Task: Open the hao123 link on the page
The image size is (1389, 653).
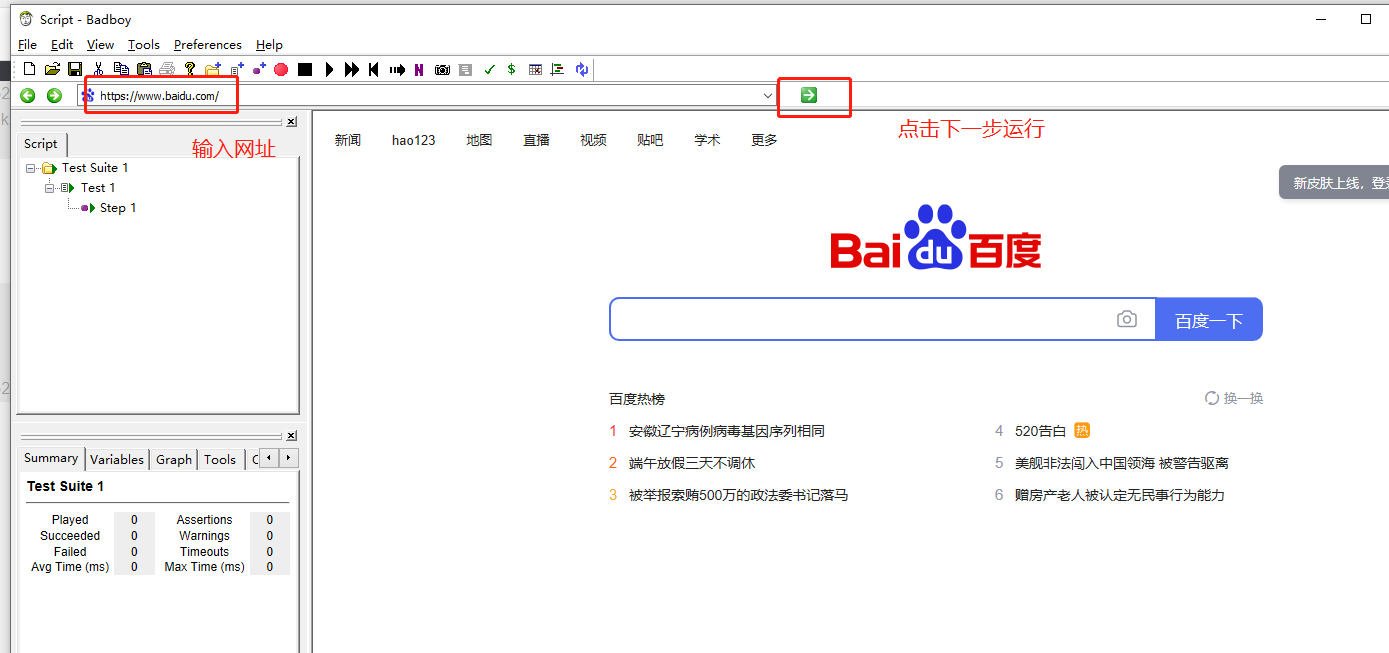Action: tap(413, 140)
